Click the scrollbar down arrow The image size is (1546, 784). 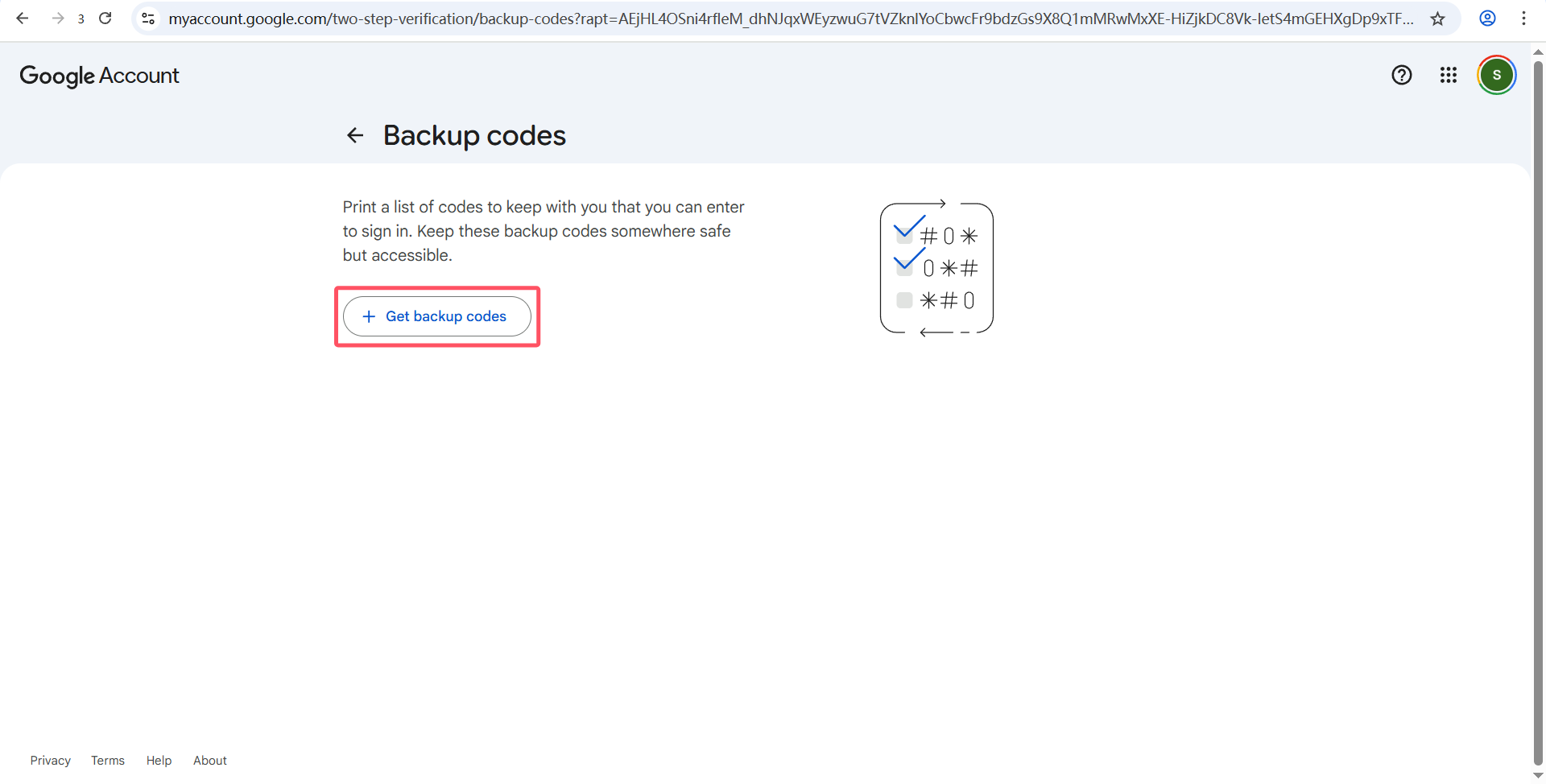[1538, 775]
